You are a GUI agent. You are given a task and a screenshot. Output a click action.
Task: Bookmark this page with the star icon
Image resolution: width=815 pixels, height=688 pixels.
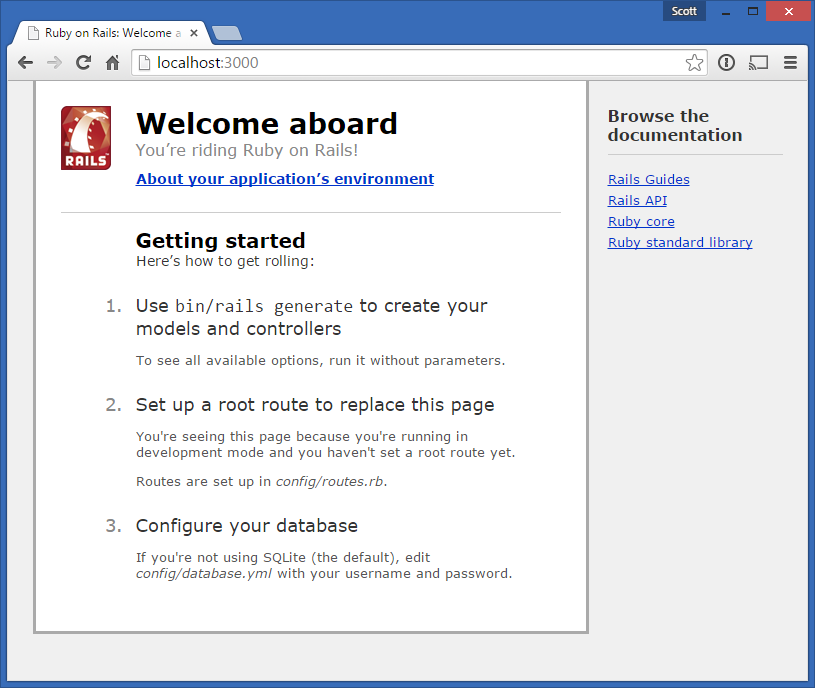pos(694,63)
